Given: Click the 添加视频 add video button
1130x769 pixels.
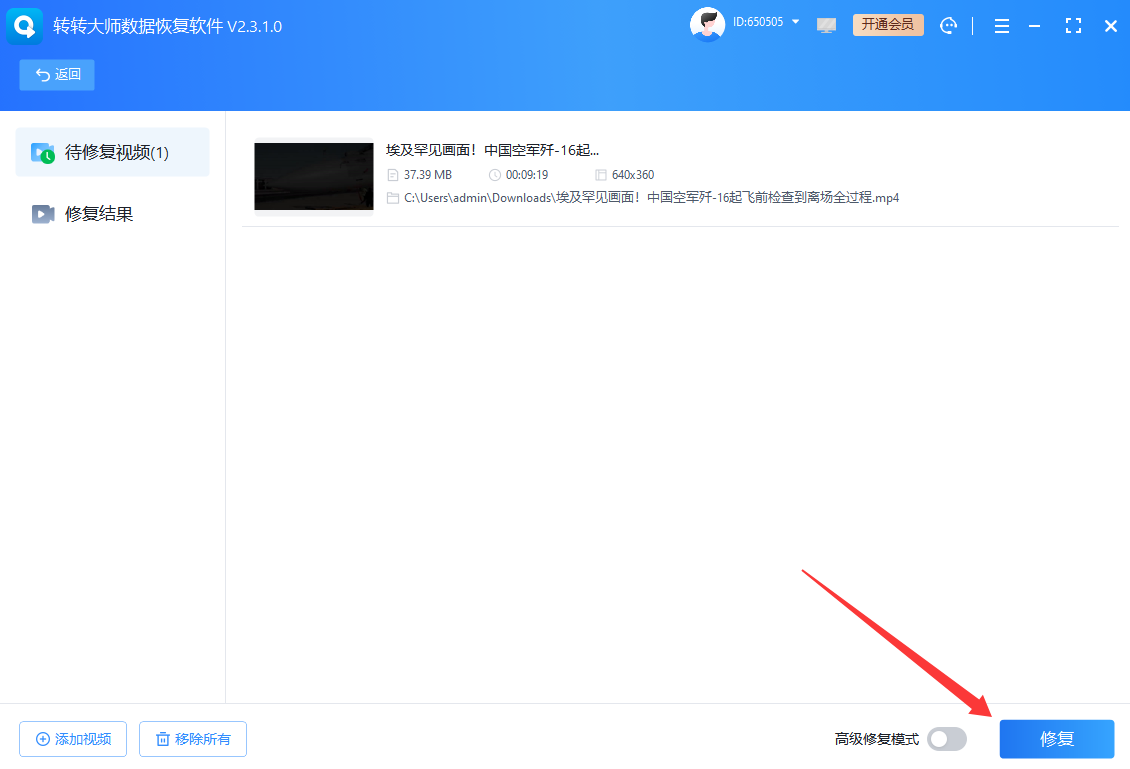Looking at the screenshot, I should click(x=73, y=739).
